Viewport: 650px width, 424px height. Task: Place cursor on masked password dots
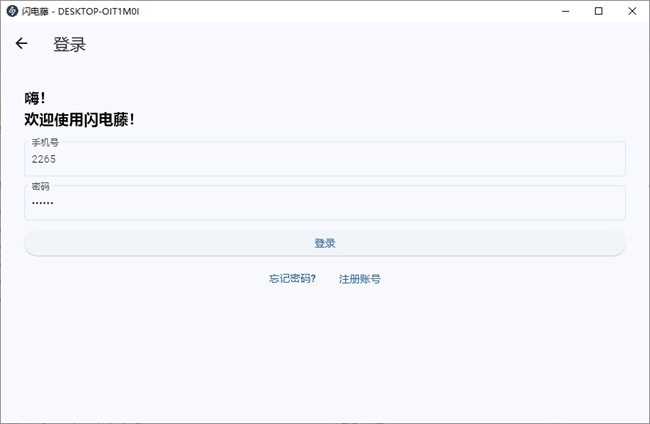(42, 203)
